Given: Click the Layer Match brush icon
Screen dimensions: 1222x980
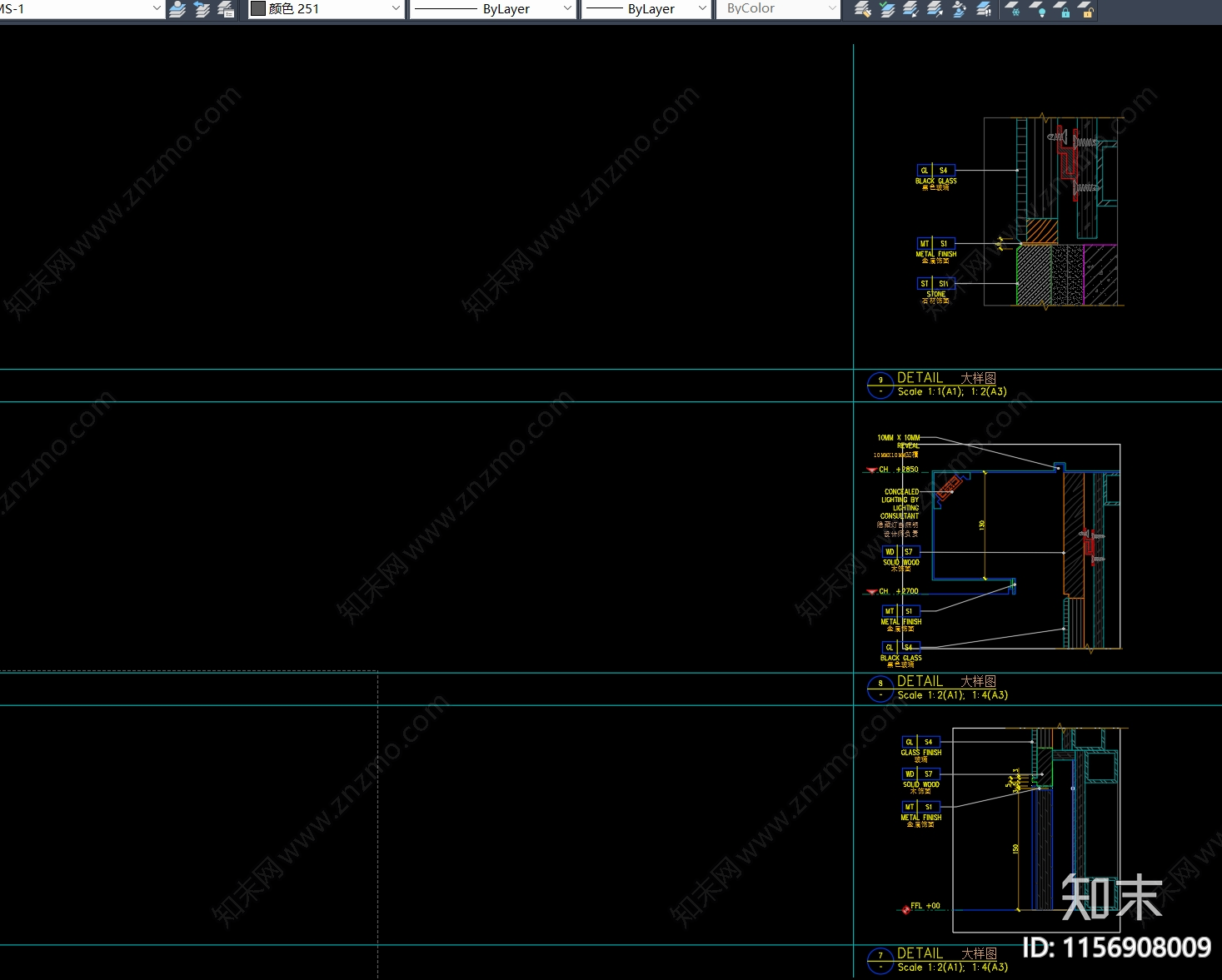Looking at the screenshot, I should pos(863,9).
